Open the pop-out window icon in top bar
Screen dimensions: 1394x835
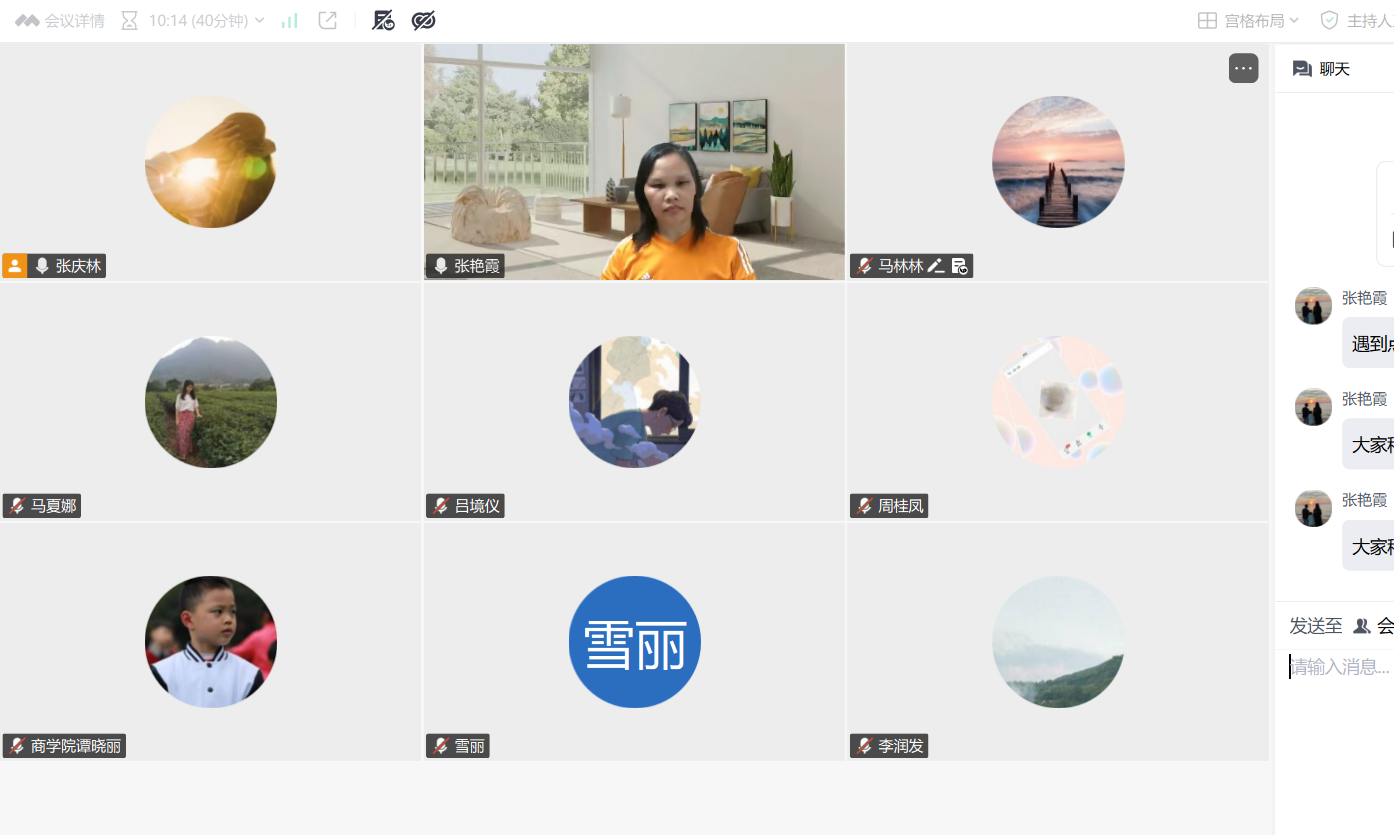[x=328, y=20]
